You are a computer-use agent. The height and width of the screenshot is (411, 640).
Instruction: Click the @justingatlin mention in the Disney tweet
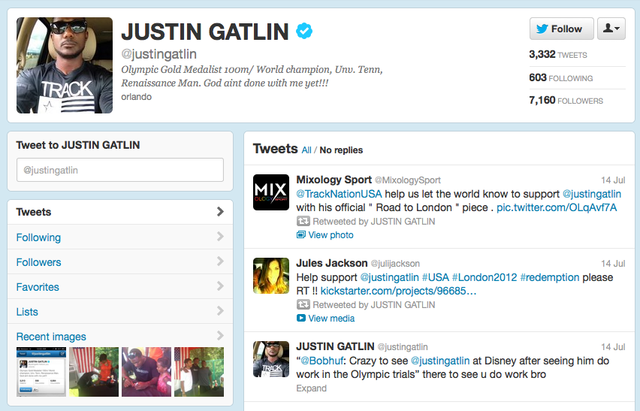(x=440, y=361)
